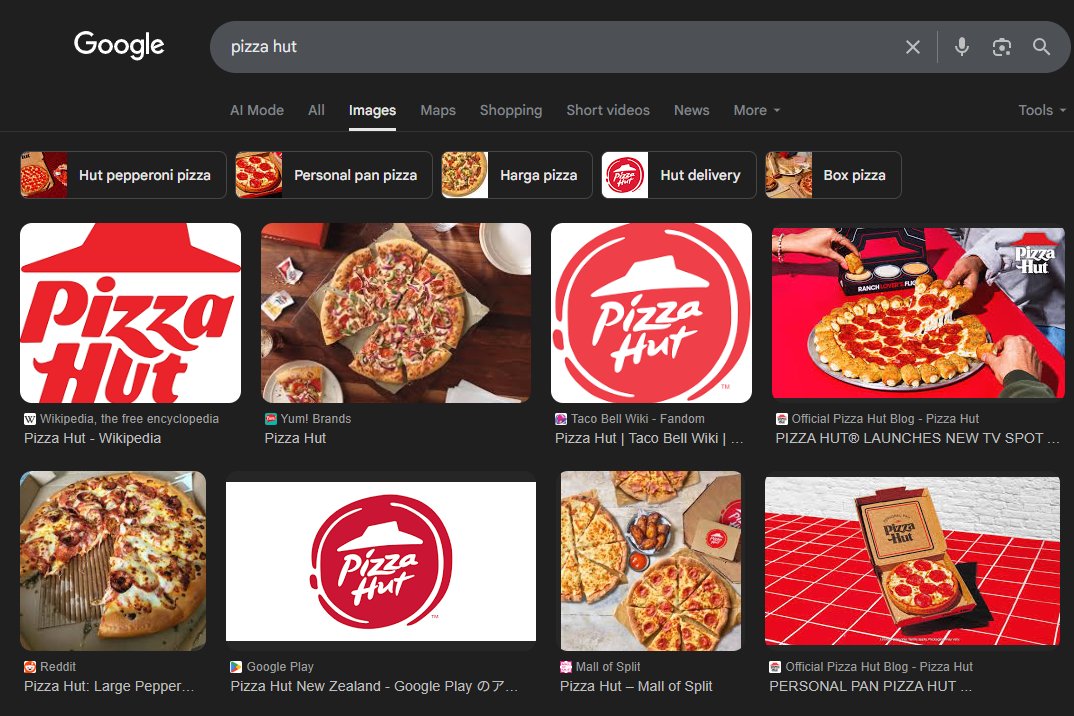Open the Short videos tab
Viewport: 1074px width, 716px height.
coord(608,110)
